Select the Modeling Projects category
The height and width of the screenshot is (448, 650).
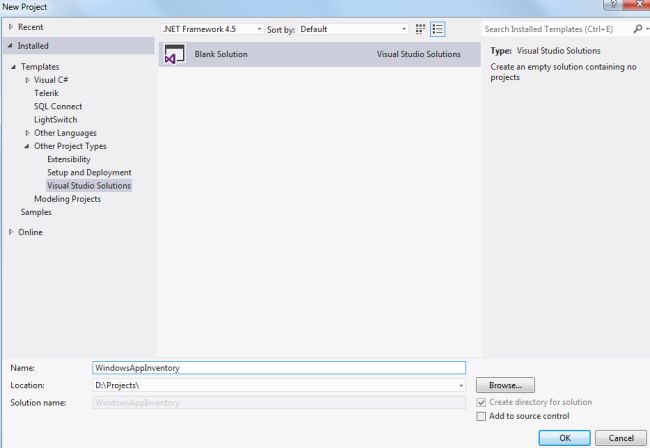click(68, 199)
